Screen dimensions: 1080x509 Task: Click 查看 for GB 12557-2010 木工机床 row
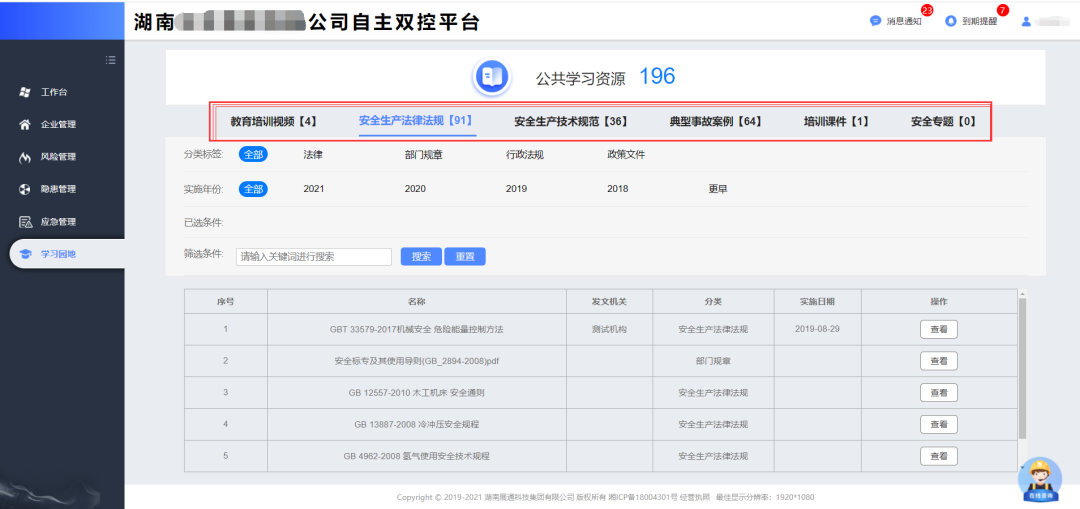(x=938, y=392)
